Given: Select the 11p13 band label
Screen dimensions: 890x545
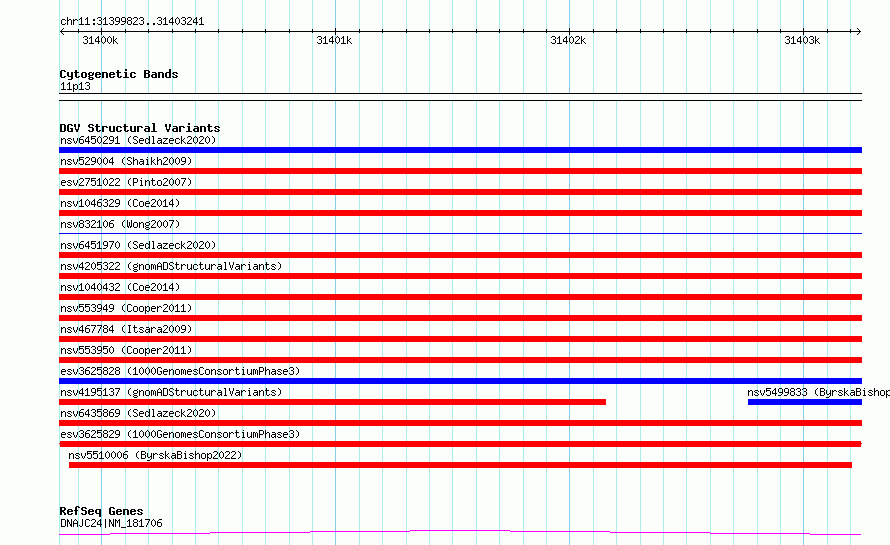Looking at the screenshot, I should [75, 86].
